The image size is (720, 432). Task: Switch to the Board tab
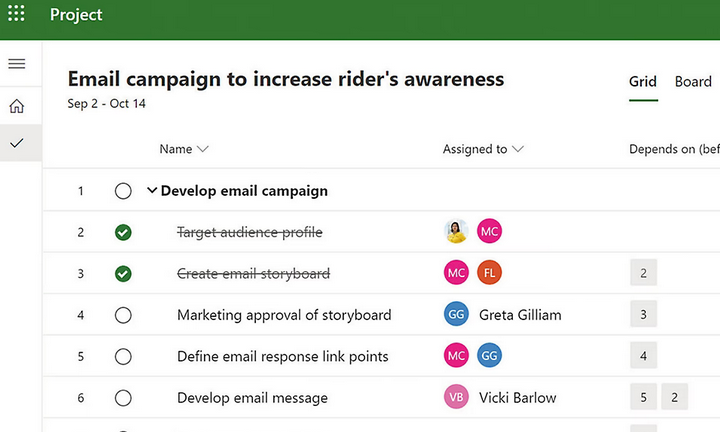tap(693, 82)
